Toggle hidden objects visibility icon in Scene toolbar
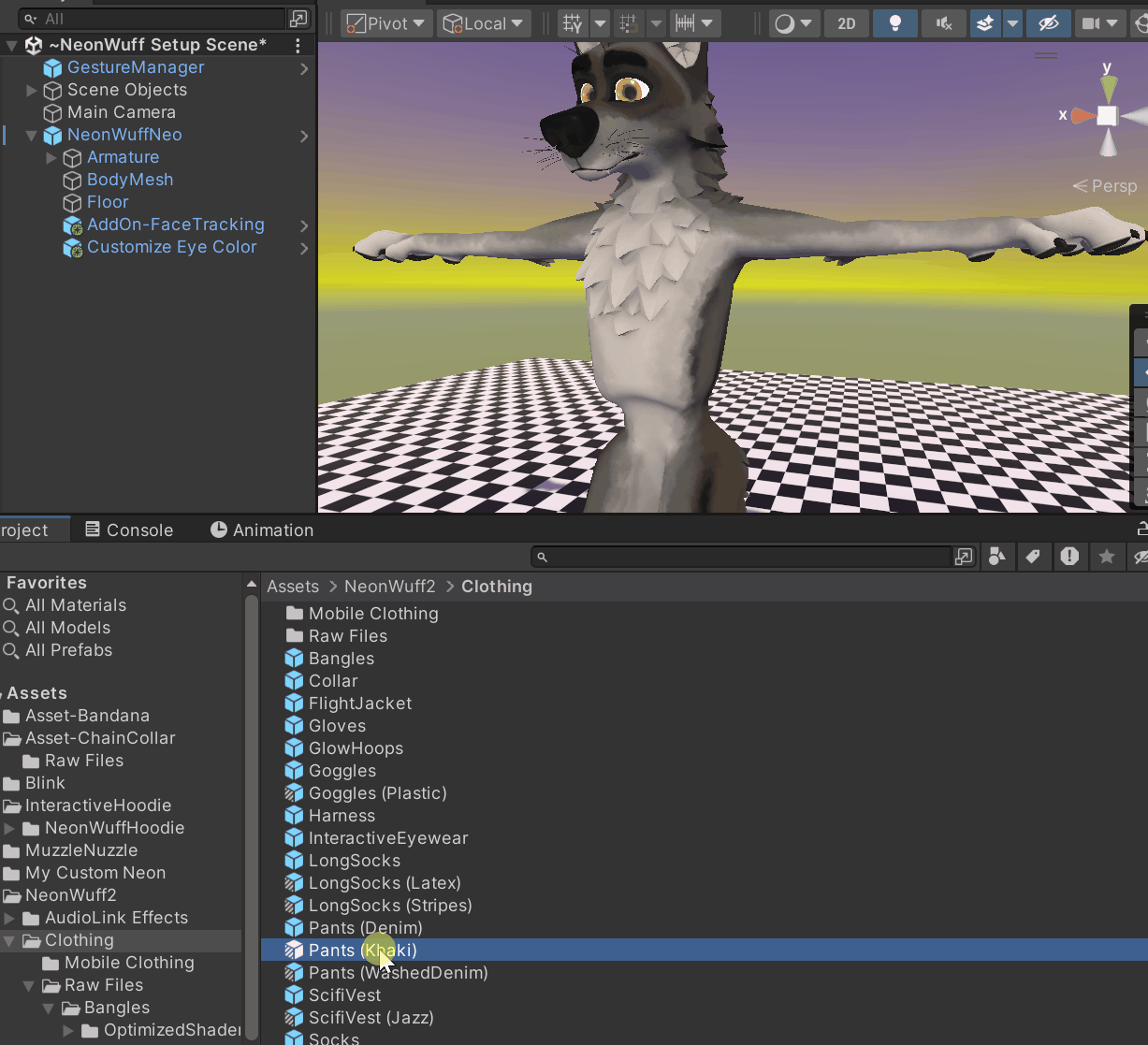The image size is (1148, 1045). (x=1048, y=23)
